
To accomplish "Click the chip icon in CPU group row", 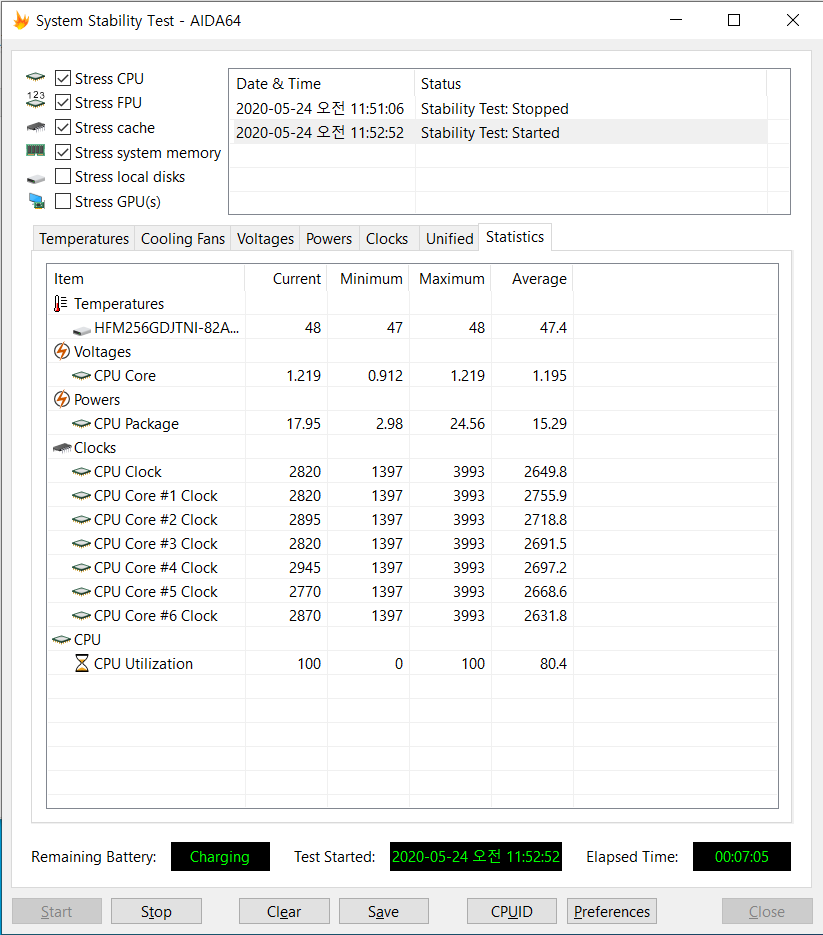I will 62,639.
